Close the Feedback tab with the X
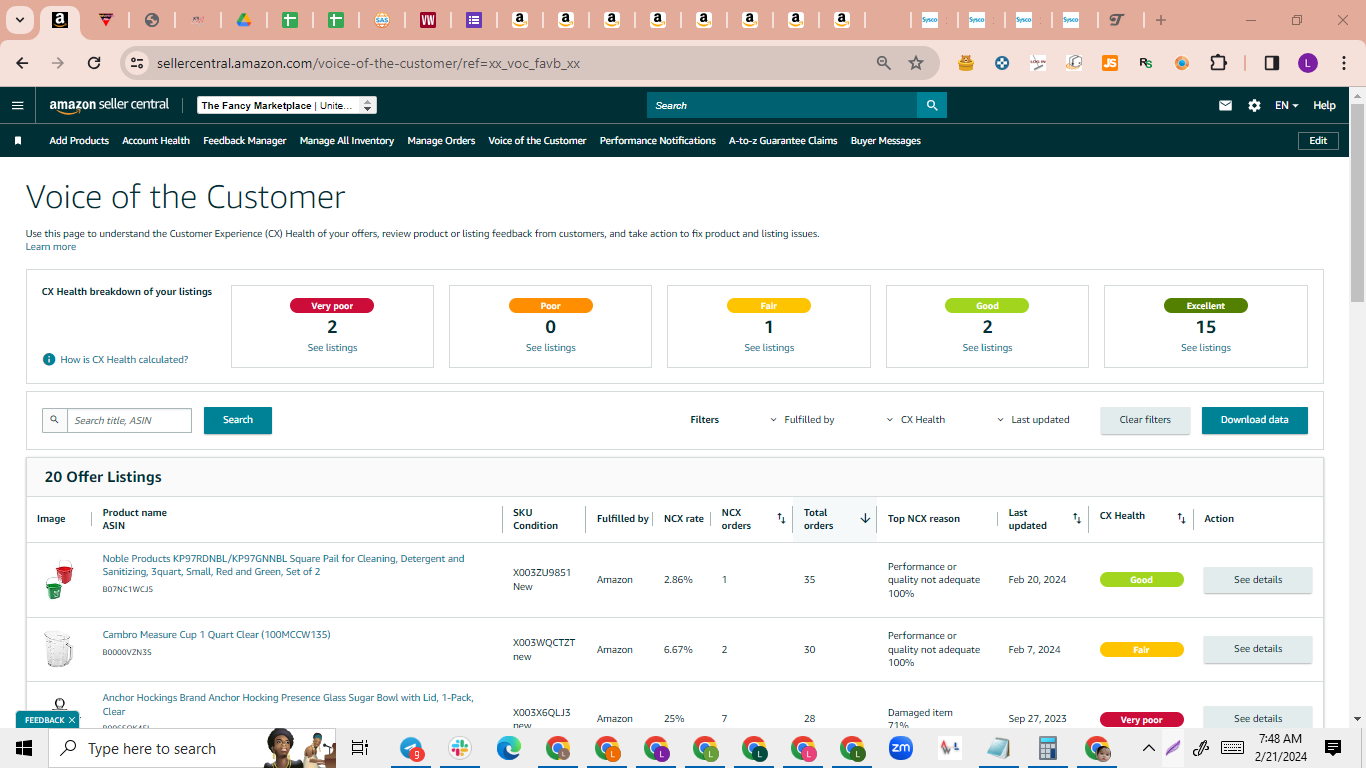 (x=73, y=720)
